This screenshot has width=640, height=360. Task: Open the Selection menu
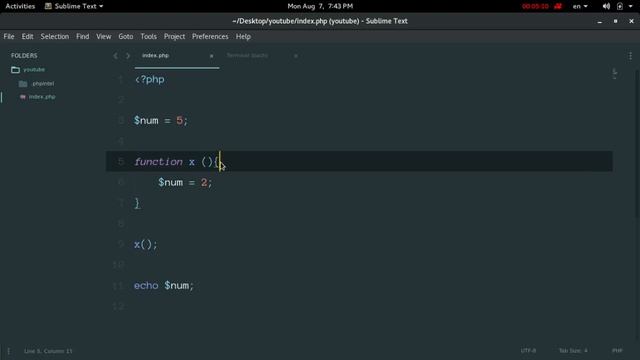(x=55, y=36)
